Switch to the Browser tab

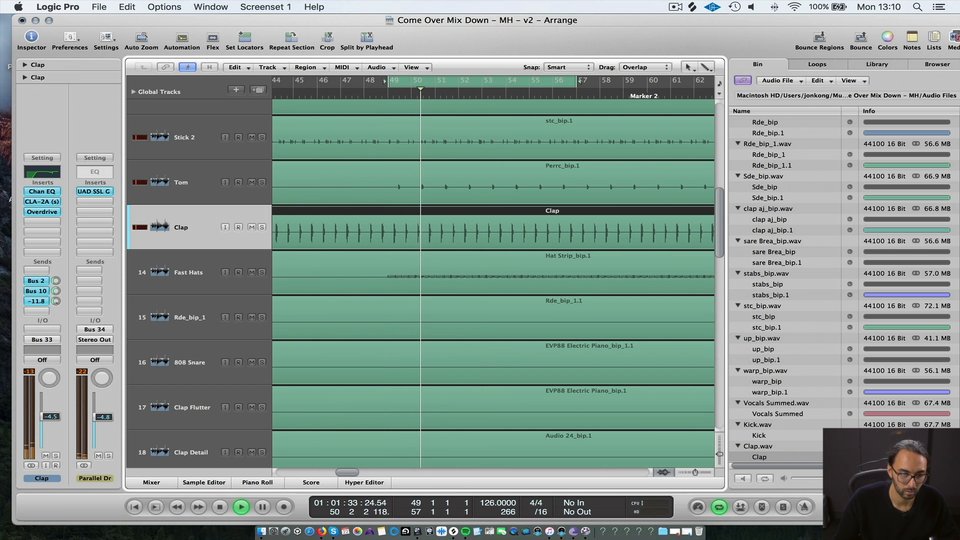pos(936,64)
